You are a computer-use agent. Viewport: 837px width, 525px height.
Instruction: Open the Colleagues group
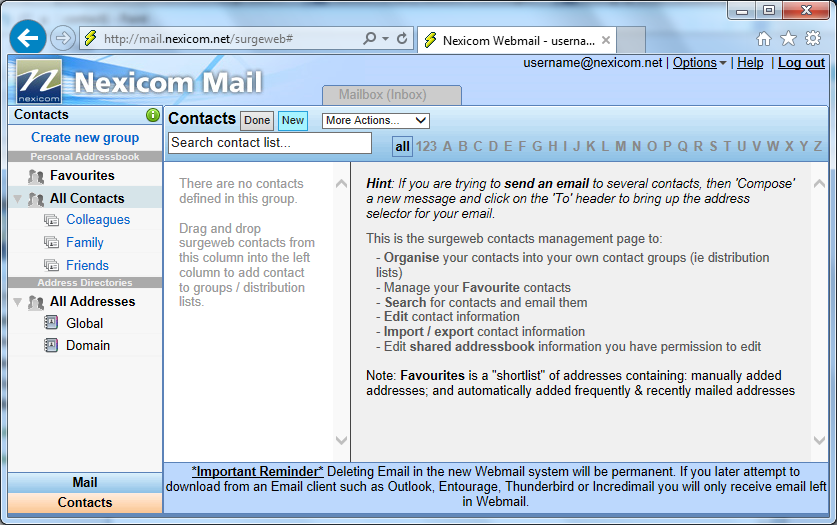pyautogui.click(x=98, y=220)
